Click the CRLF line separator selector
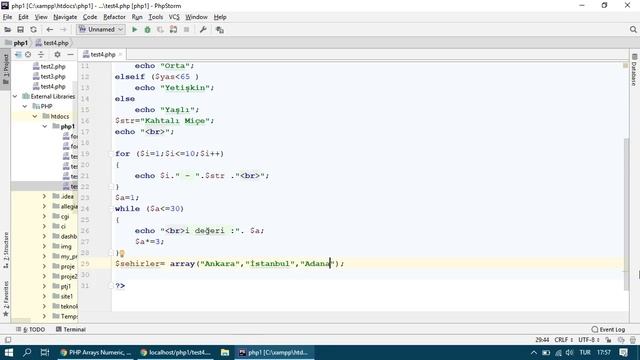This screenshot has width=640, height=360. [563, 340]
